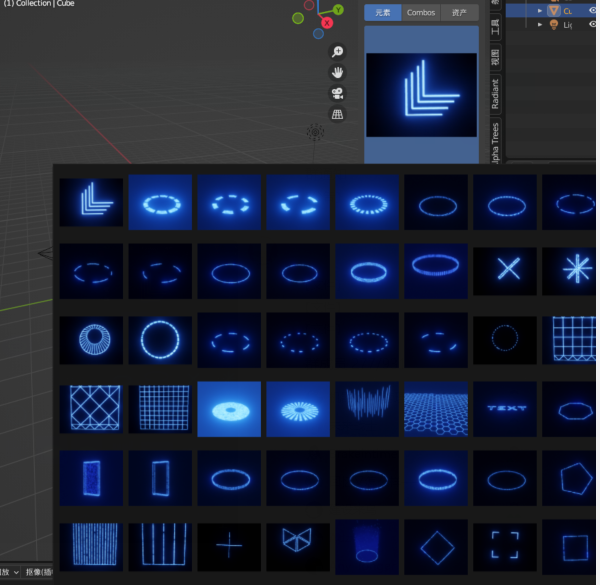Click the red X axis gizmo ball

(326, 23)
